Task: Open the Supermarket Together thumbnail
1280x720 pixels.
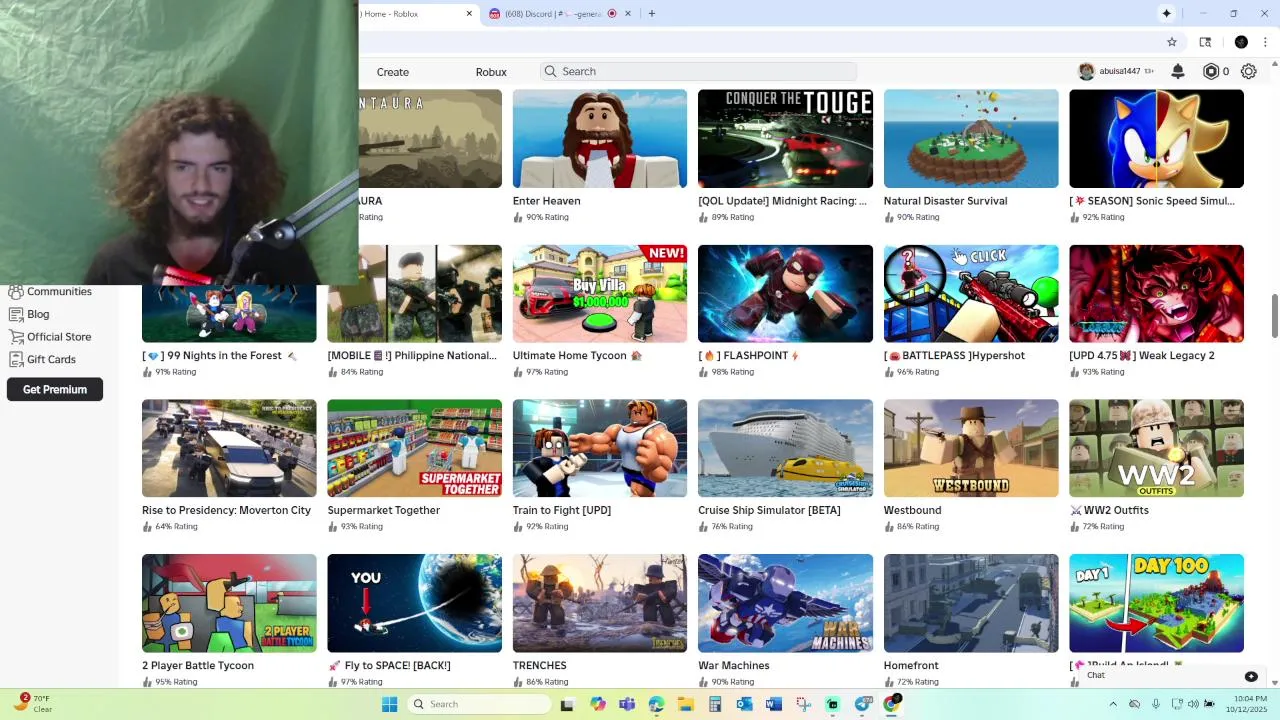Action: click(x=414, y=449)
